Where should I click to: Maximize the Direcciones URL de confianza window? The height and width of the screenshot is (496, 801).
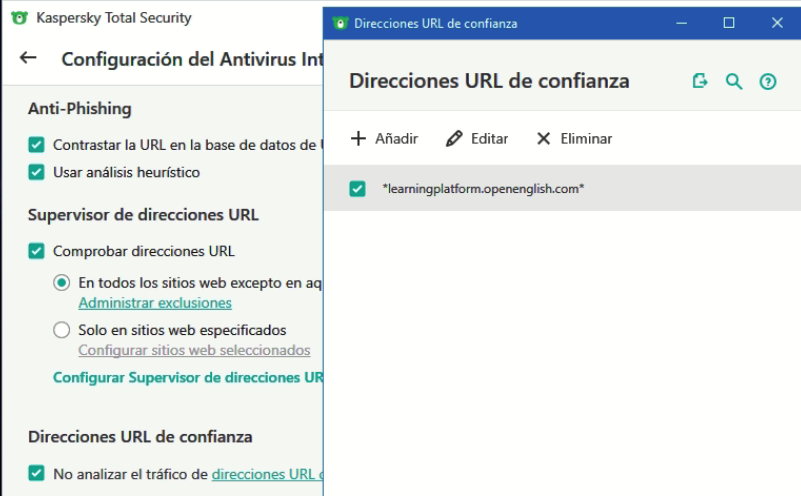(729, 23)
